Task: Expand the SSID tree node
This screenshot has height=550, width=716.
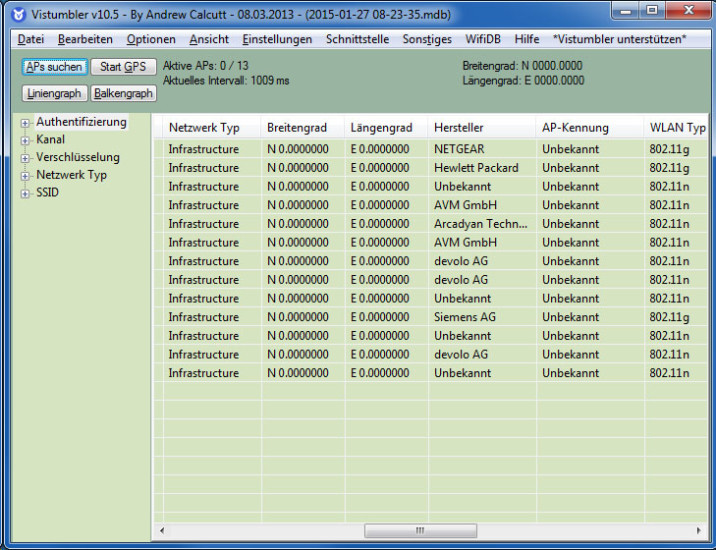Action: click(x=26, y=193)
